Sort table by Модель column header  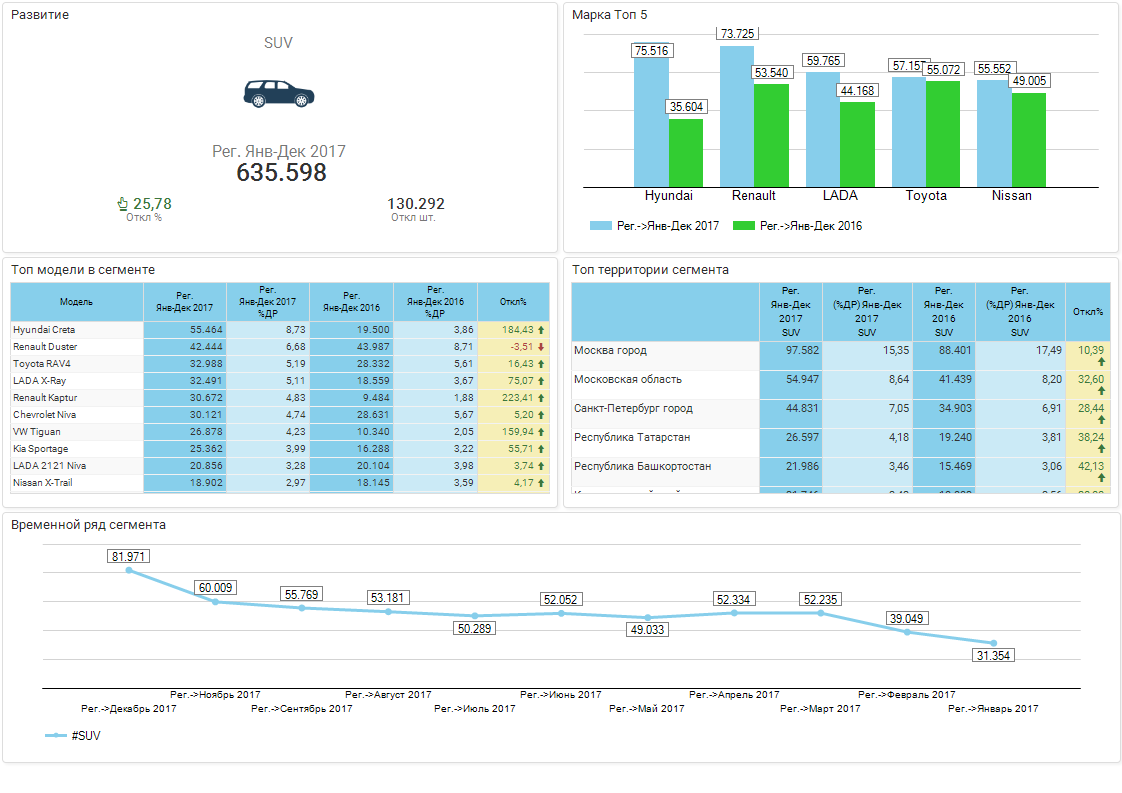(x=77, y=302)
